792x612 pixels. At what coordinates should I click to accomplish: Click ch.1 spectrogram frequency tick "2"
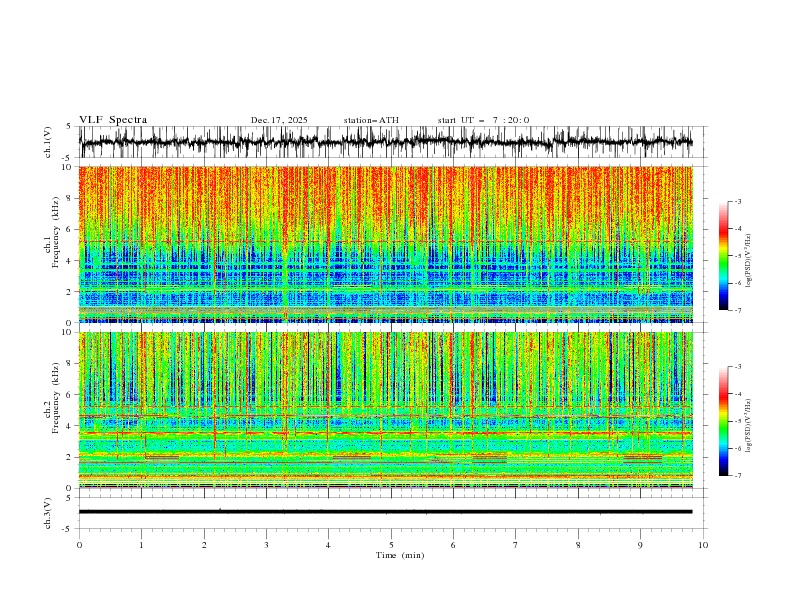pyautogui.click(x=70, y=291)
